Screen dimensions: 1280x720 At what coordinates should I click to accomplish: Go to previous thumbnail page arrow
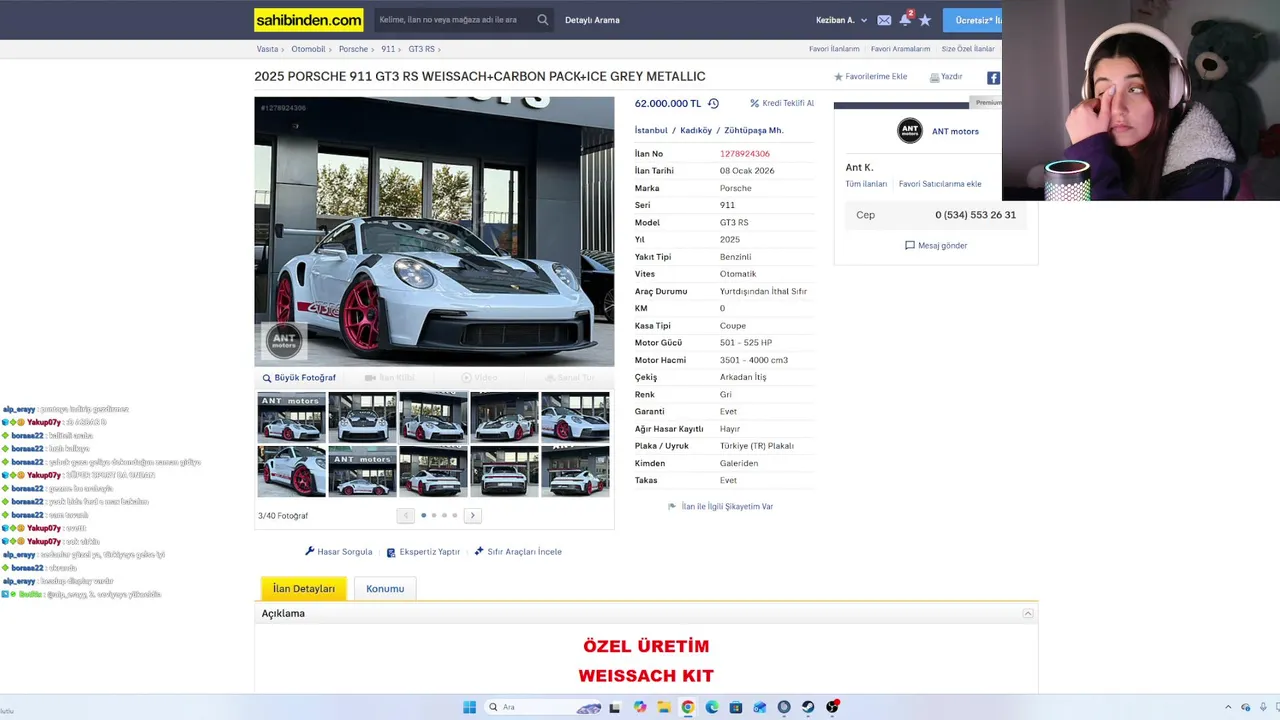[x=405, y=515]
